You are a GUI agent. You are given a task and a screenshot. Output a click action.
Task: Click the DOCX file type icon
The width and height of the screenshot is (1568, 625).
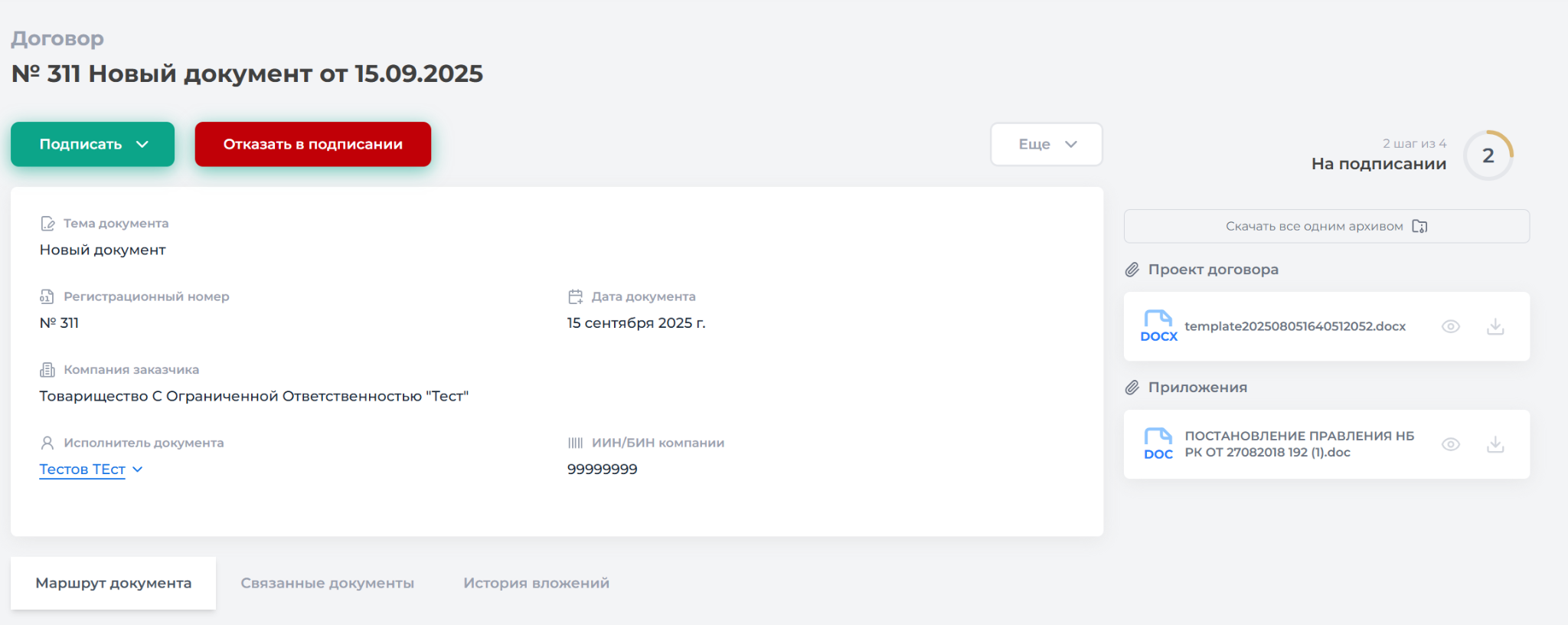tap(1158, 326)
